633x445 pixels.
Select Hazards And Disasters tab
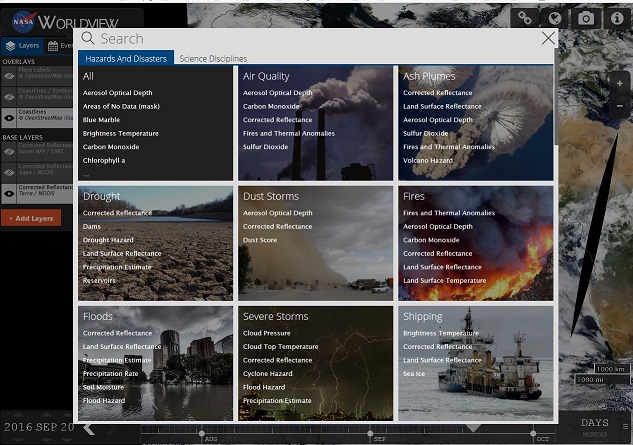(126, 59)
